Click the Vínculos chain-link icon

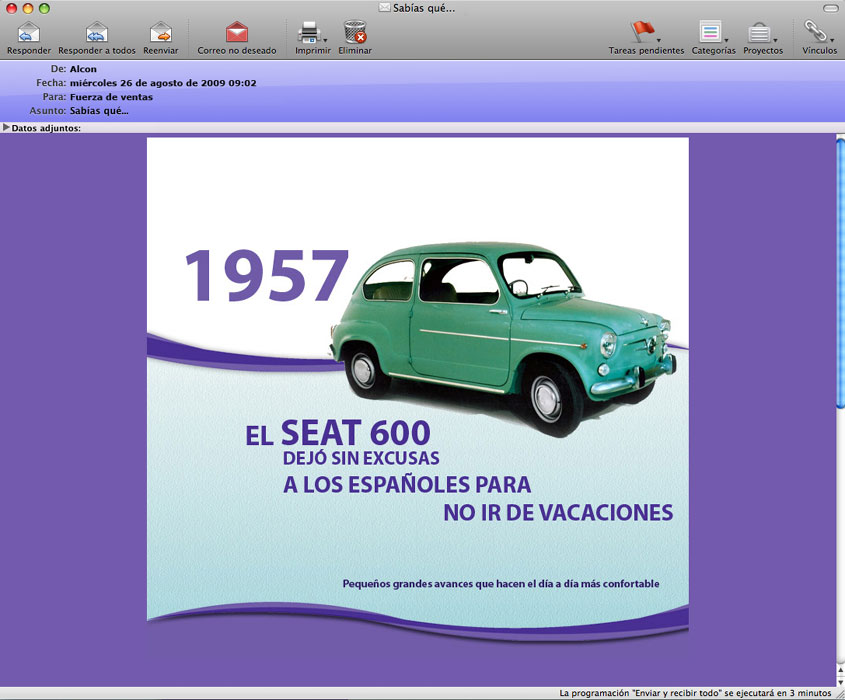point(815,31)
